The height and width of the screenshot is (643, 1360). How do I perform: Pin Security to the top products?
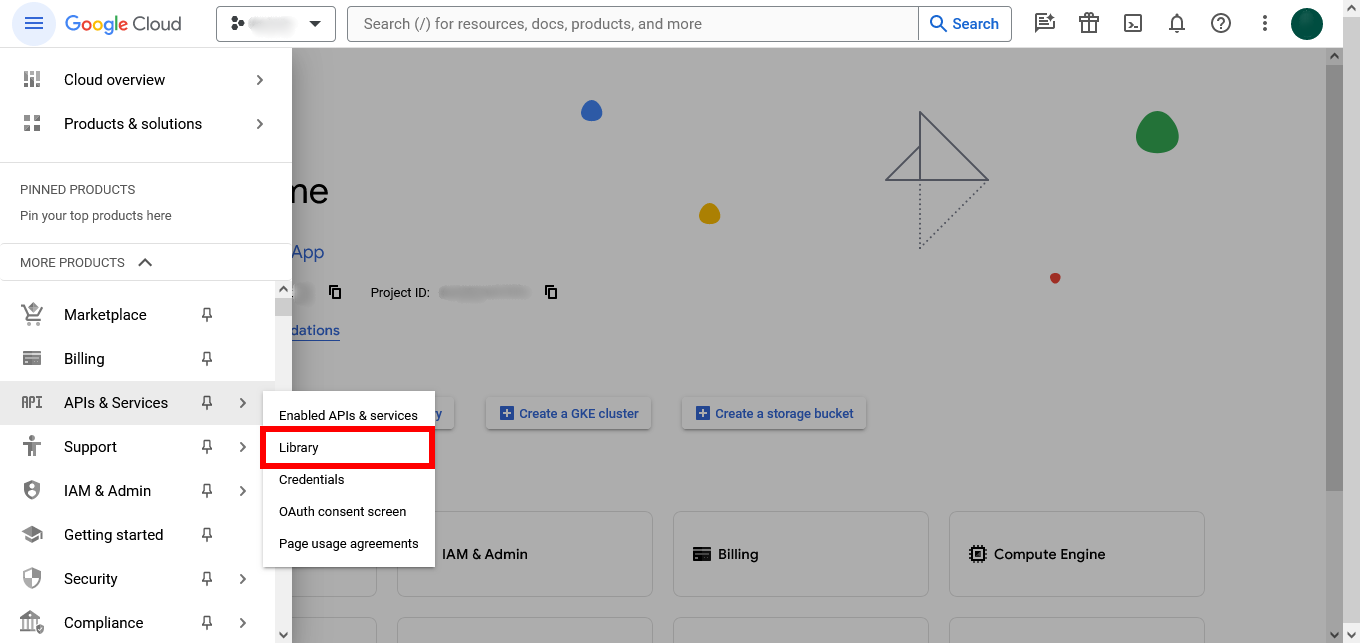(207, 579)
